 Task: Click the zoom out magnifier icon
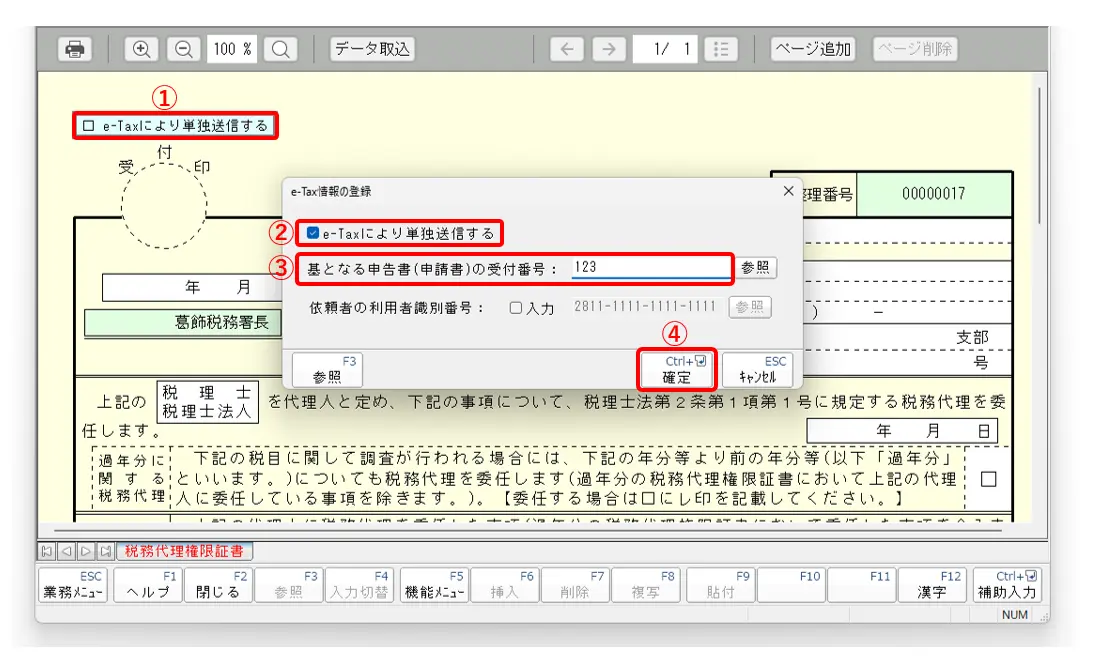click(x=184, y=49)
